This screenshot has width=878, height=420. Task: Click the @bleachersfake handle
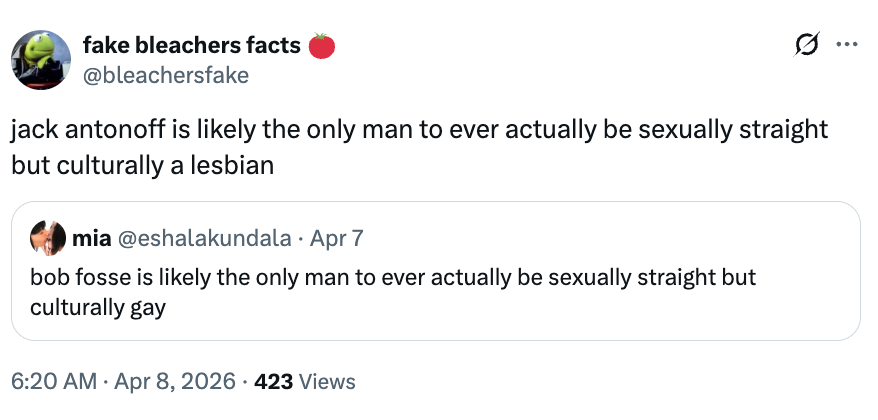point(165,75)
